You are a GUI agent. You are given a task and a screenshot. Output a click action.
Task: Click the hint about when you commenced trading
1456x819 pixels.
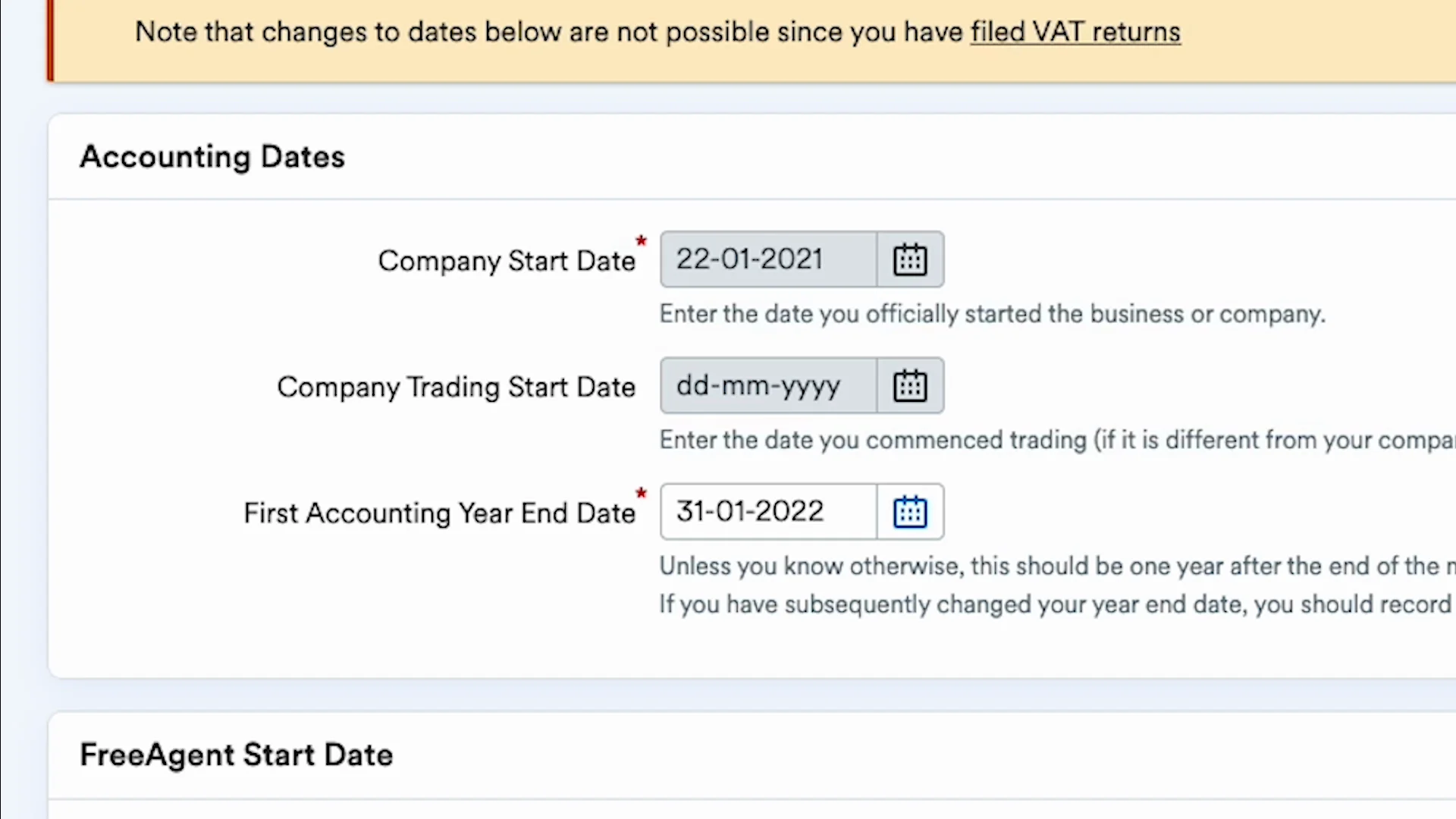pyautogui.click(x=1054, y=440)
